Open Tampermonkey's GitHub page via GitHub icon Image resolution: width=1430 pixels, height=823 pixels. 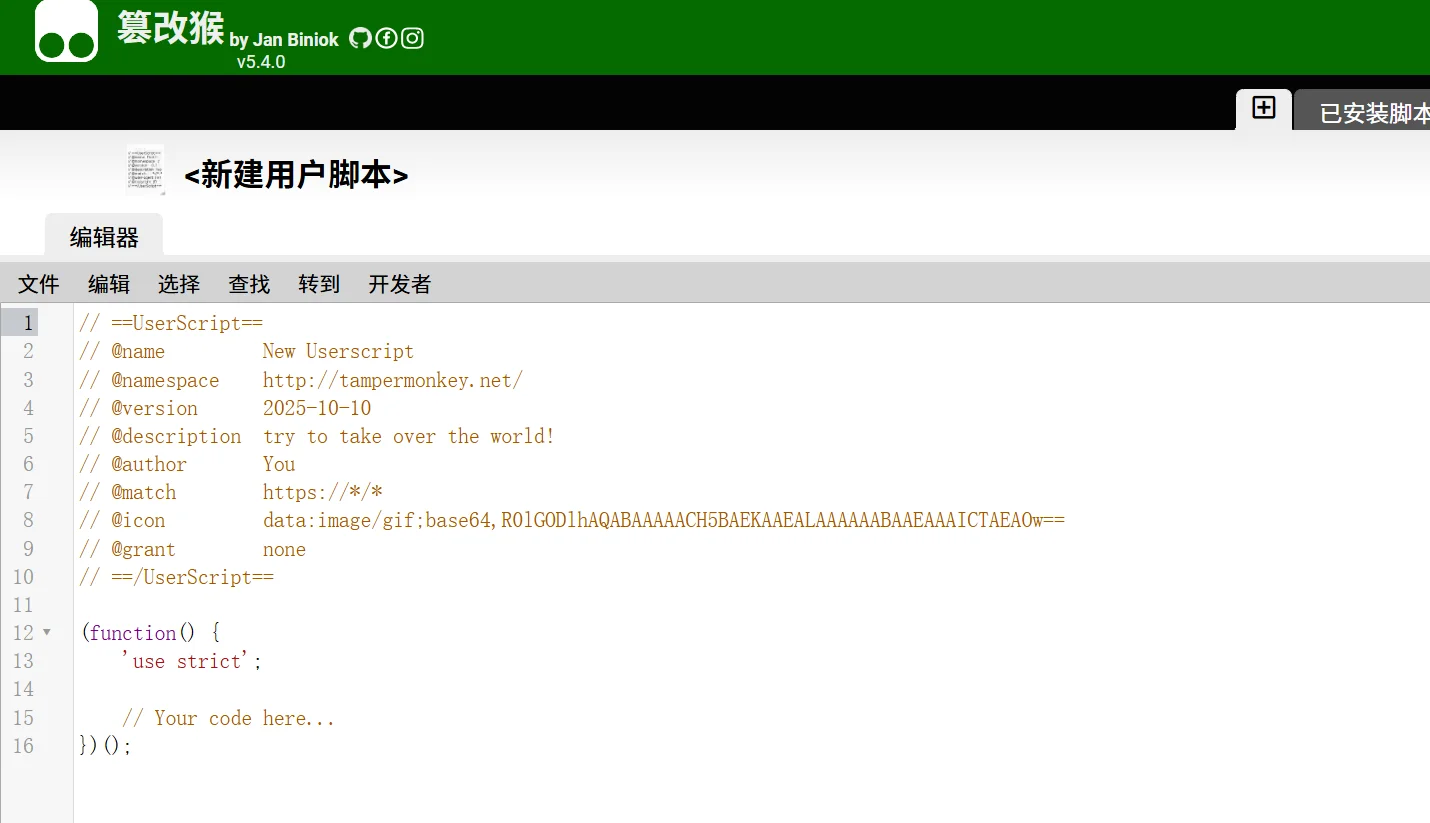tap(360, 38)
